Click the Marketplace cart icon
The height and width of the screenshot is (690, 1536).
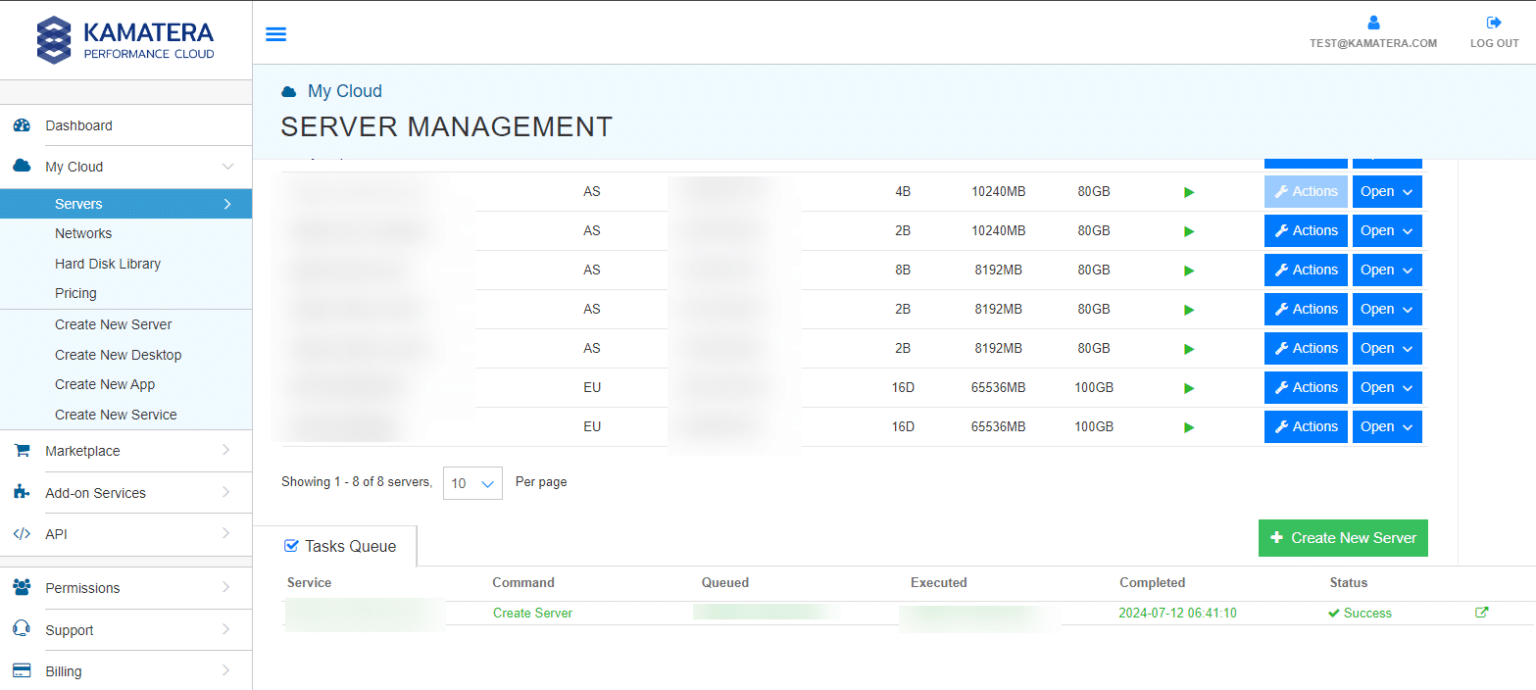click(21, 450)
